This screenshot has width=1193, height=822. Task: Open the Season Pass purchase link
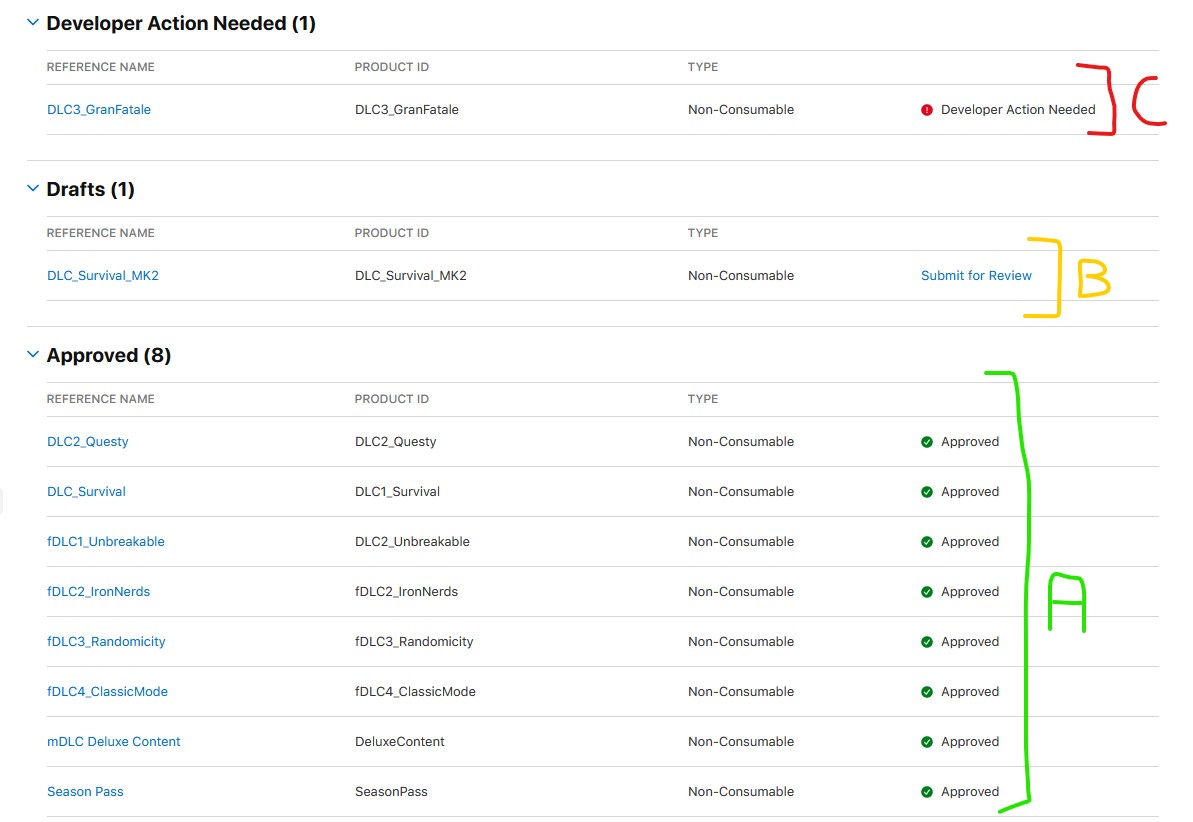(85, 792)
